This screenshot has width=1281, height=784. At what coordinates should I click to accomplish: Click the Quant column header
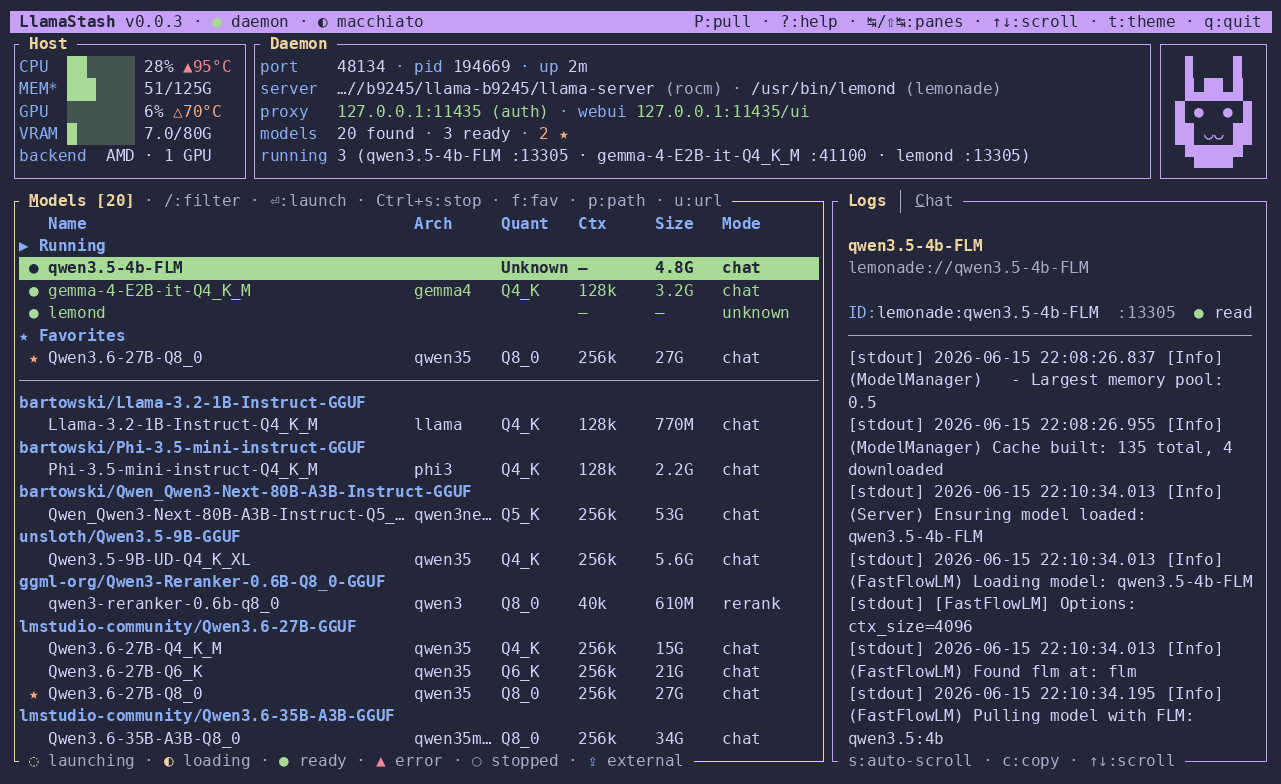525,224
